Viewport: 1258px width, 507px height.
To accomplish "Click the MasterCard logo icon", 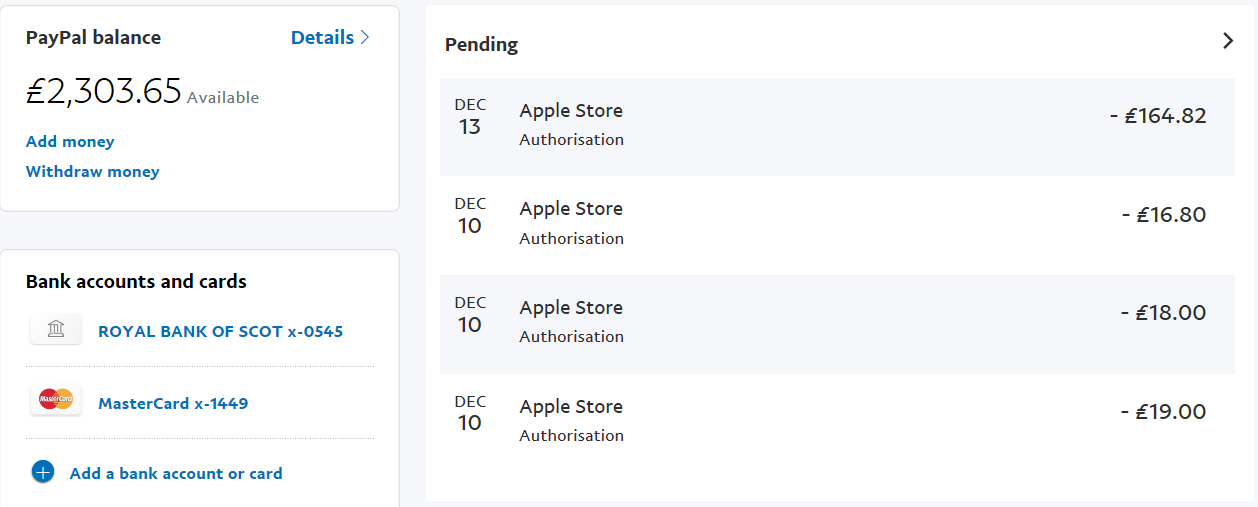I will pos(56,401).
